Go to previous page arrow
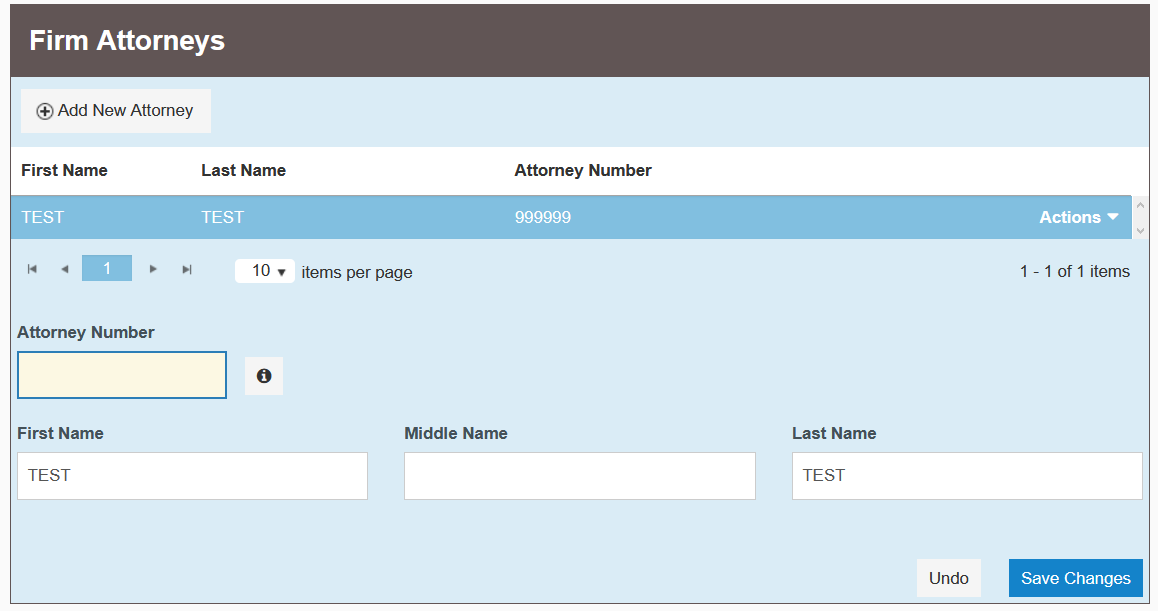The image size is (1158, 611). [65, 269]
